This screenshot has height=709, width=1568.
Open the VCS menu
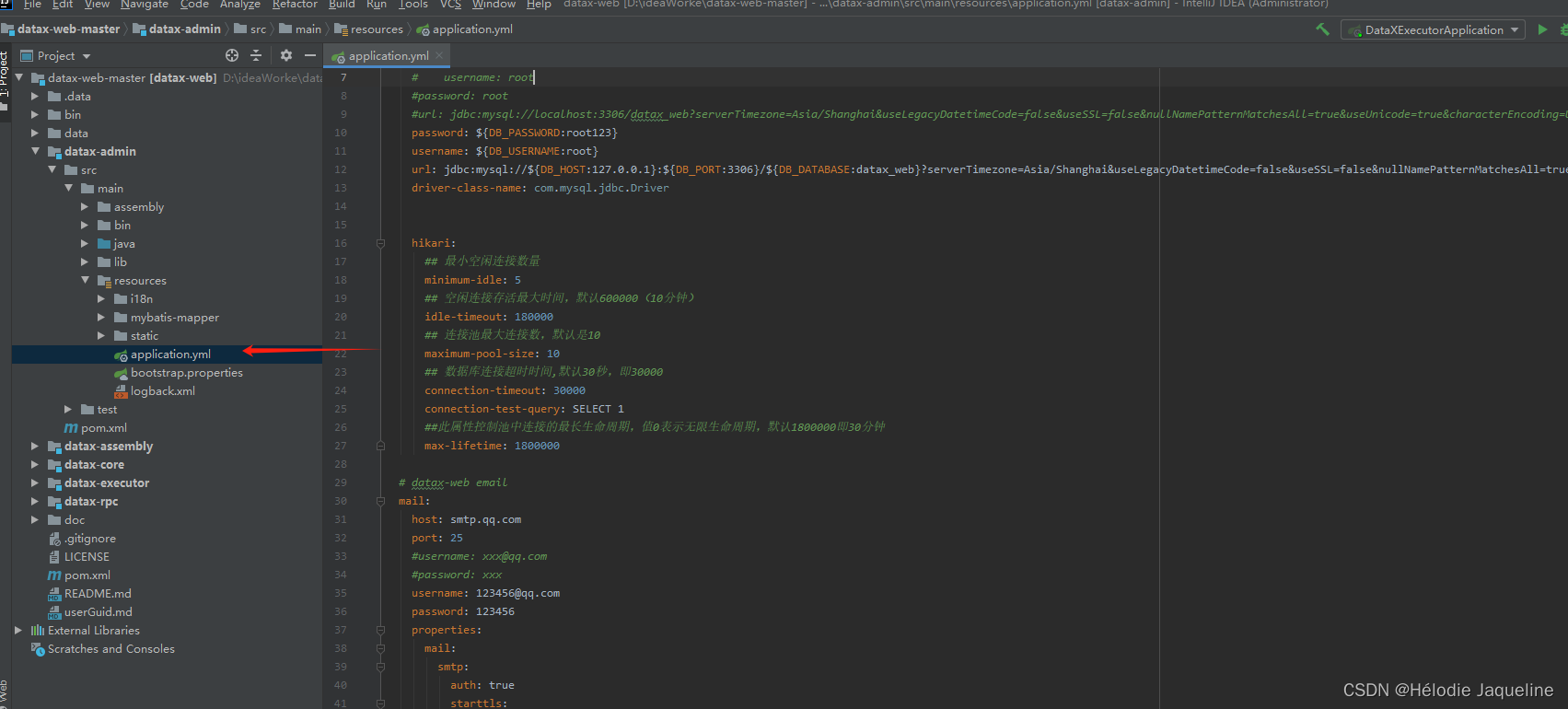450,5
